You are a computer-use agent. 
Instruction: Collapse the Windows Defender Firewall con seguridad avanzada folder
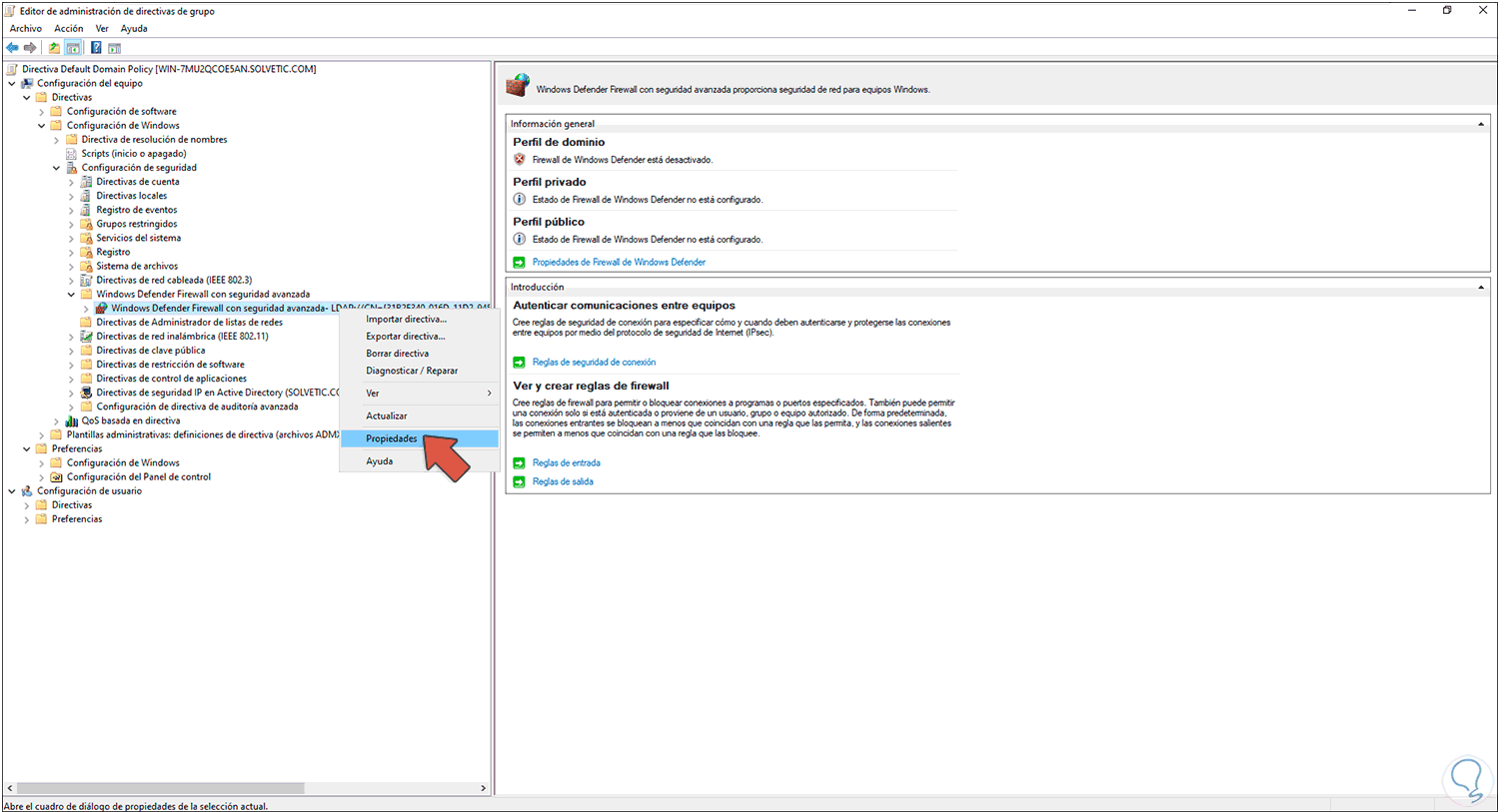(x=72, y=295)
